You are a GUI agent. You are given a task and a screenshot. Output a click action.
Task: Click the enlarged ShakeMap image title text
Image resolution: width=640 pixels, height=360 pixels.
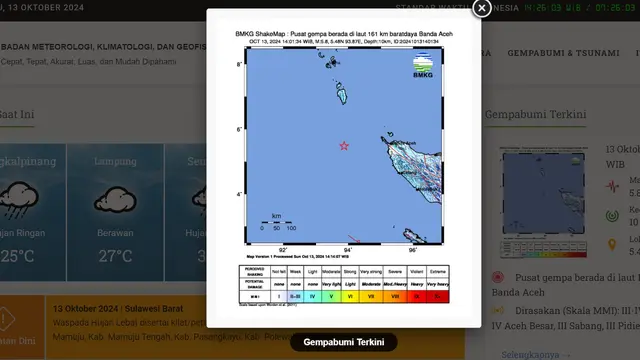(x=344, y=34)
